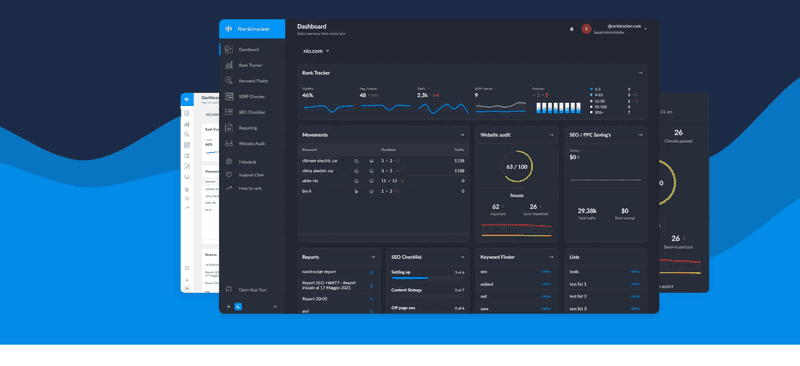Screen dimensions: 800x366
Task: Select How to rank in the sidebar
Action: (x=250, y=188)
